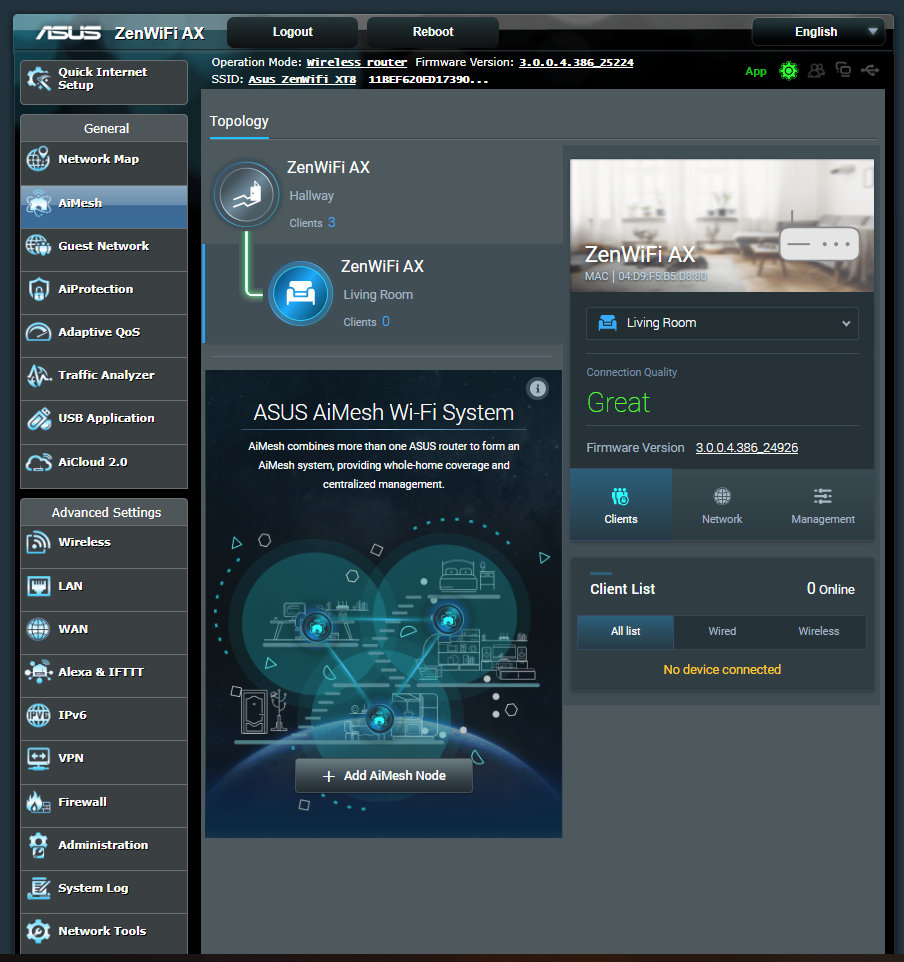Click the 11BEF620ED17390... SSID text
The image size is (904, 962).
(x=428, y=80)
